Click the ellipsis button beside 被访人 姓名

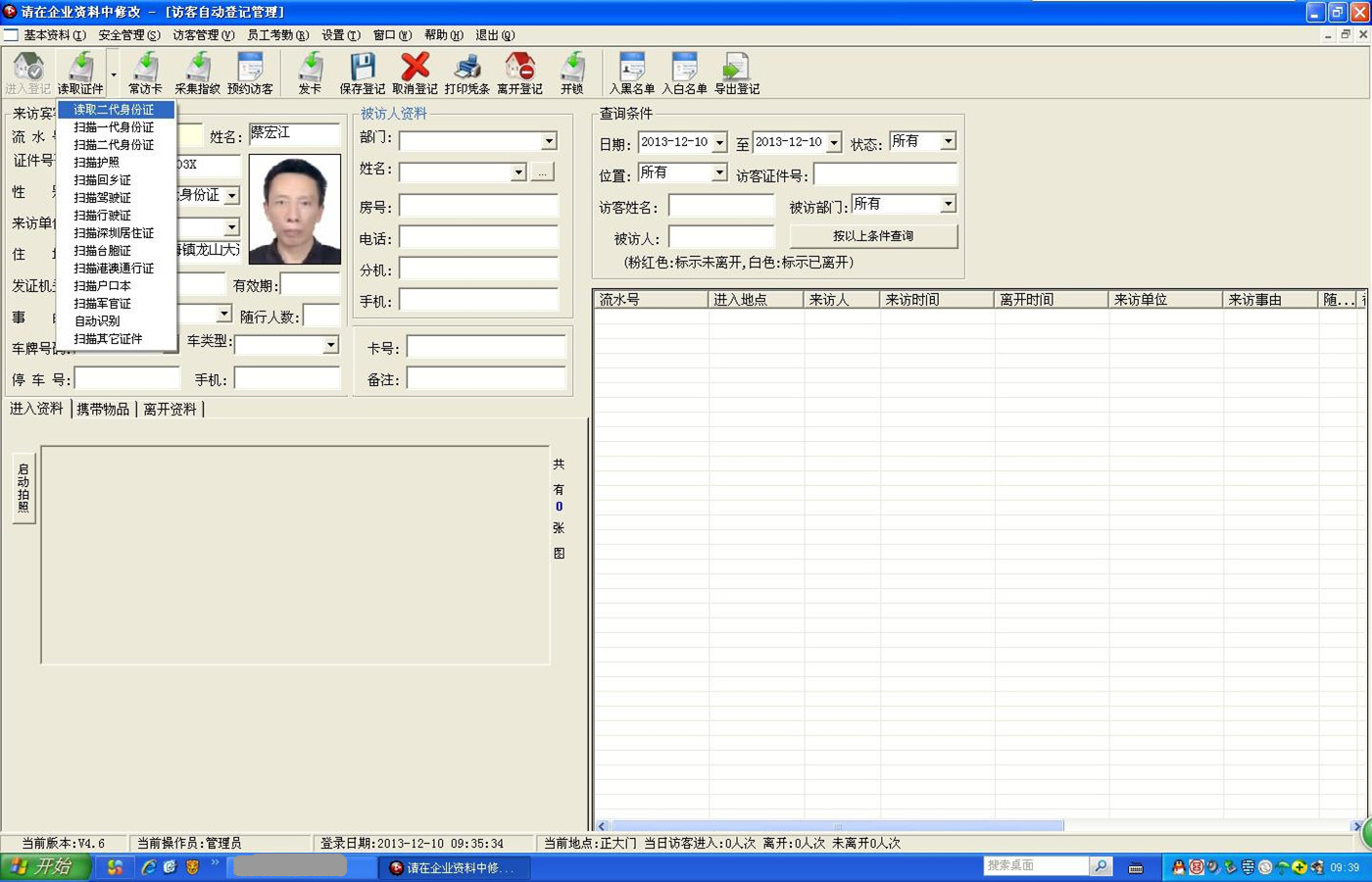tap(542, 172)
